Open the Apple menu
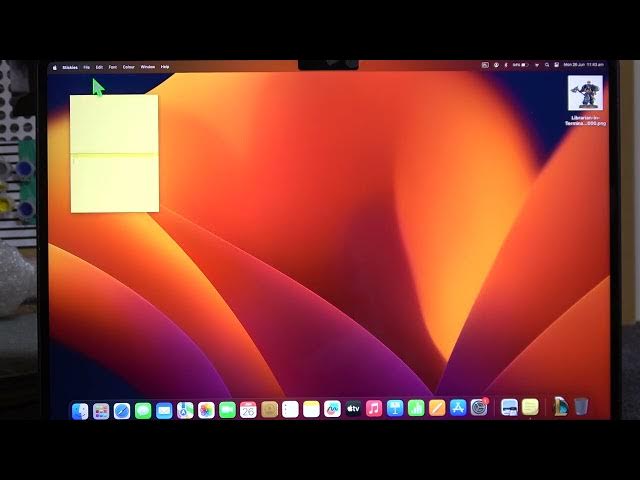Image resolution: width=640 pixels, height=480 pixels. pos(55,67)
